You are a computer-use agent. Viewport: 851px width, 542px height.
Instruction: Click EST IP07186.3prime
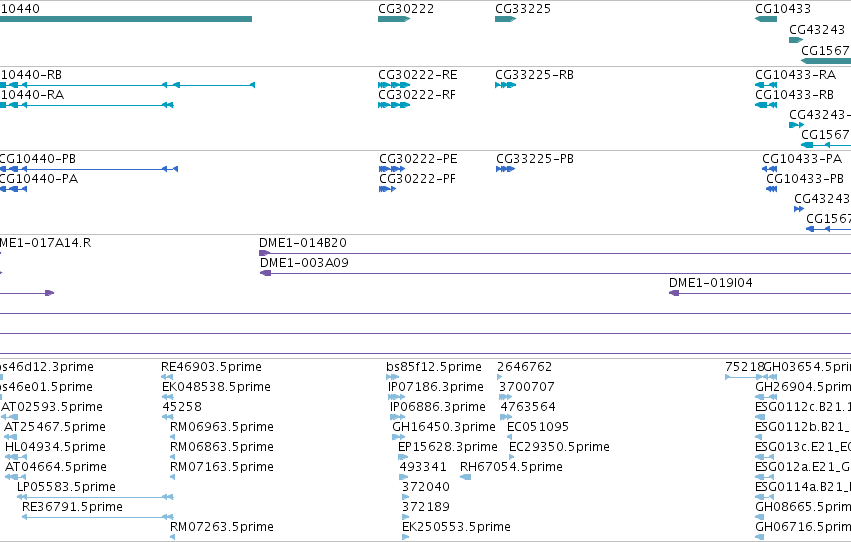tap(436, 387)
